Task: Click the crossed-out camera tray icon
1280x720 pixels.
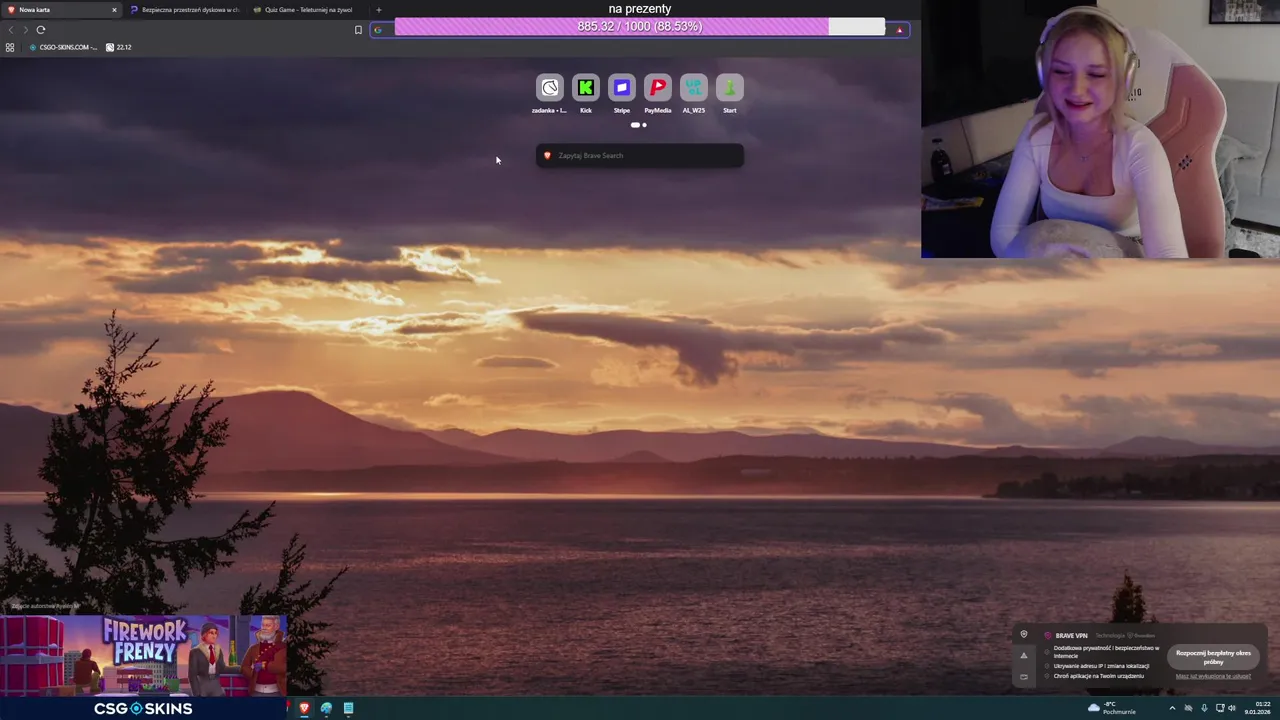Action: click(1188, 708)
